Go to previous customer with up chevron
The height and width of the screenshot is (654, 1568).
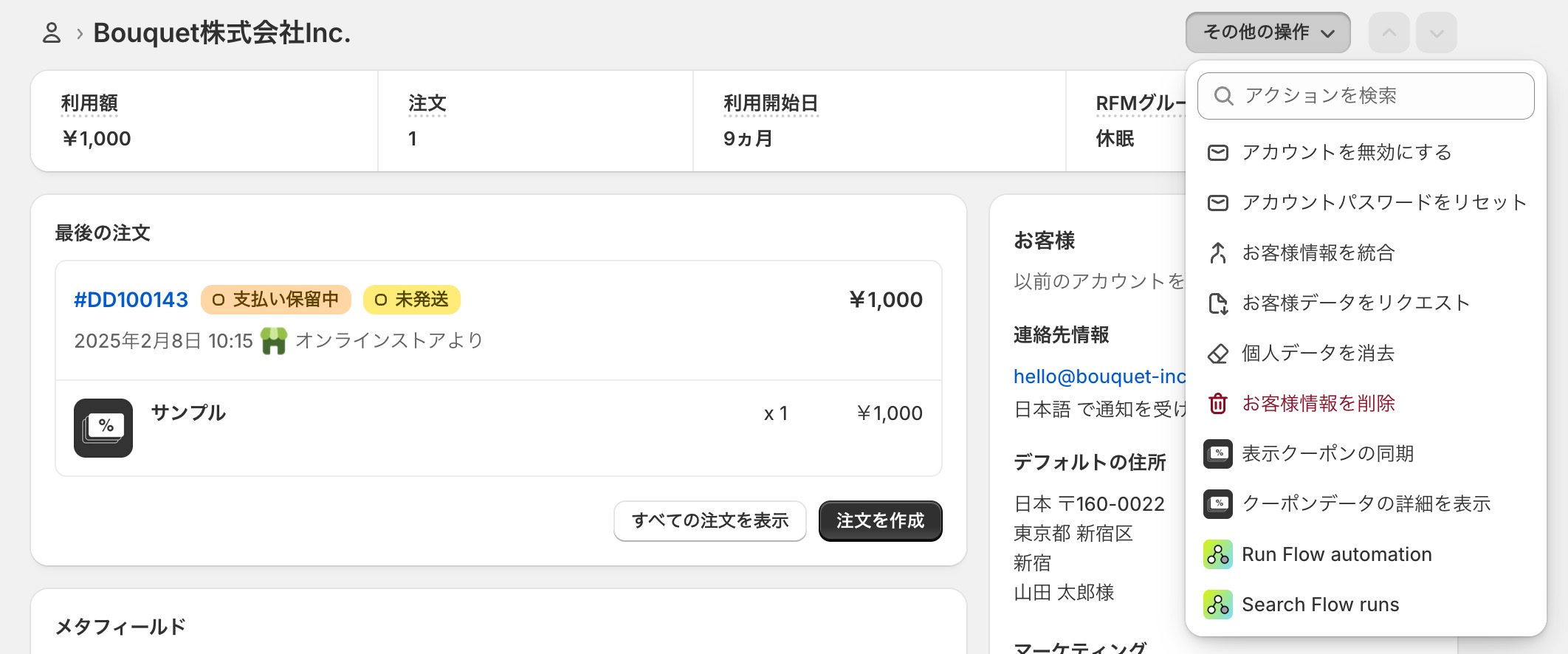click(1389, 32)
